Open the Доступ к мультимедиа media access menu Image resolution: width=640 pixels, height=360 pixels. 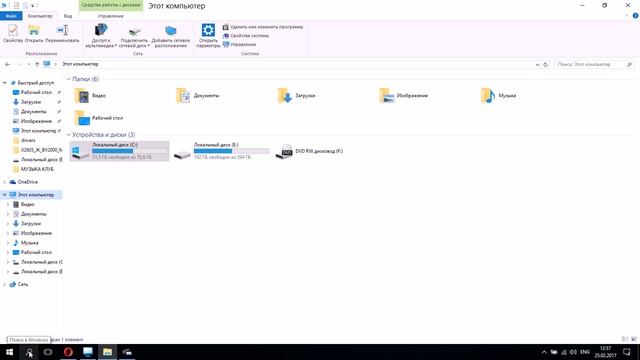[101, 36]
